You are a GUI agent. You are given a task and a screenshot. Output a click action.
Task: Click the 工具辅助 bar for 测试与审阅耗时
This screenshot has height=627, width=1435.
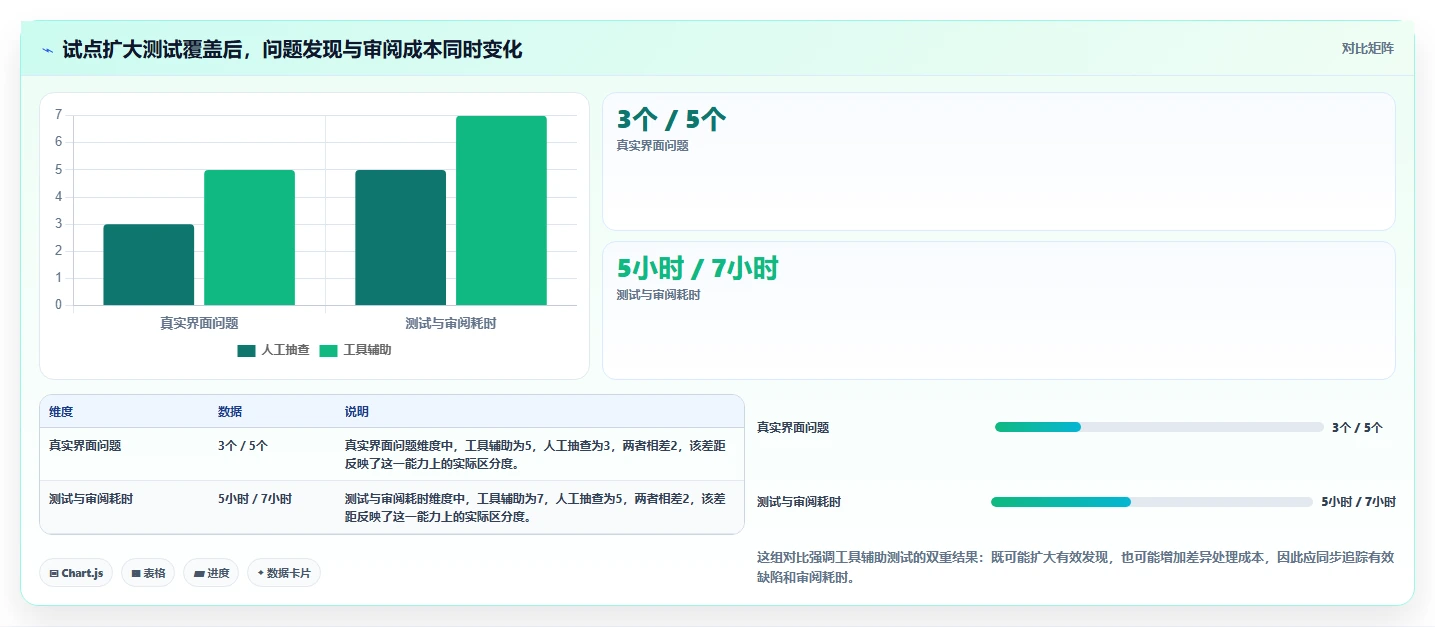501,211
